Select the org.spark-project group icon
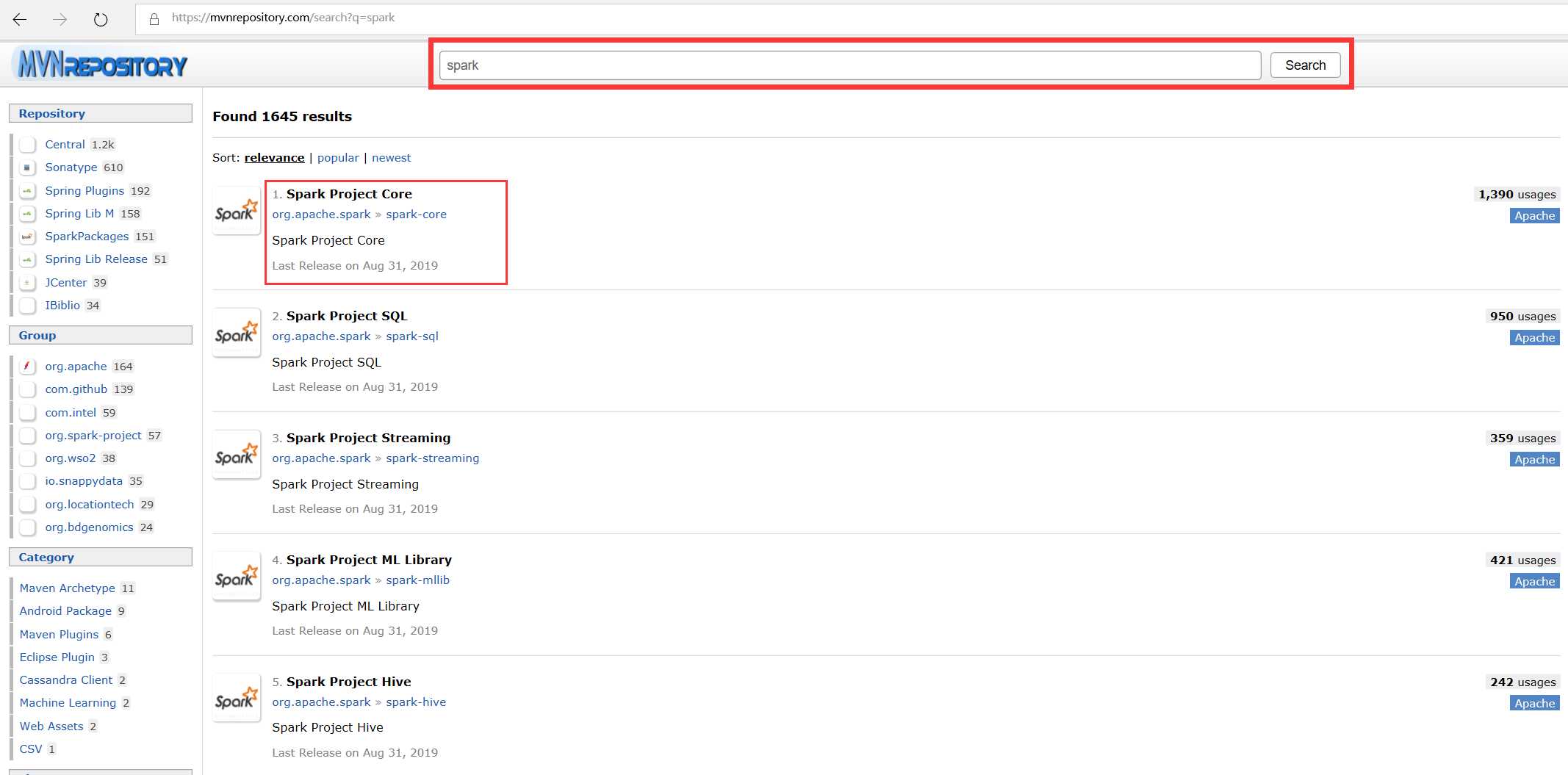Image resolution: width=1568 pixels, height=775 pixels. tap(27, 436)
